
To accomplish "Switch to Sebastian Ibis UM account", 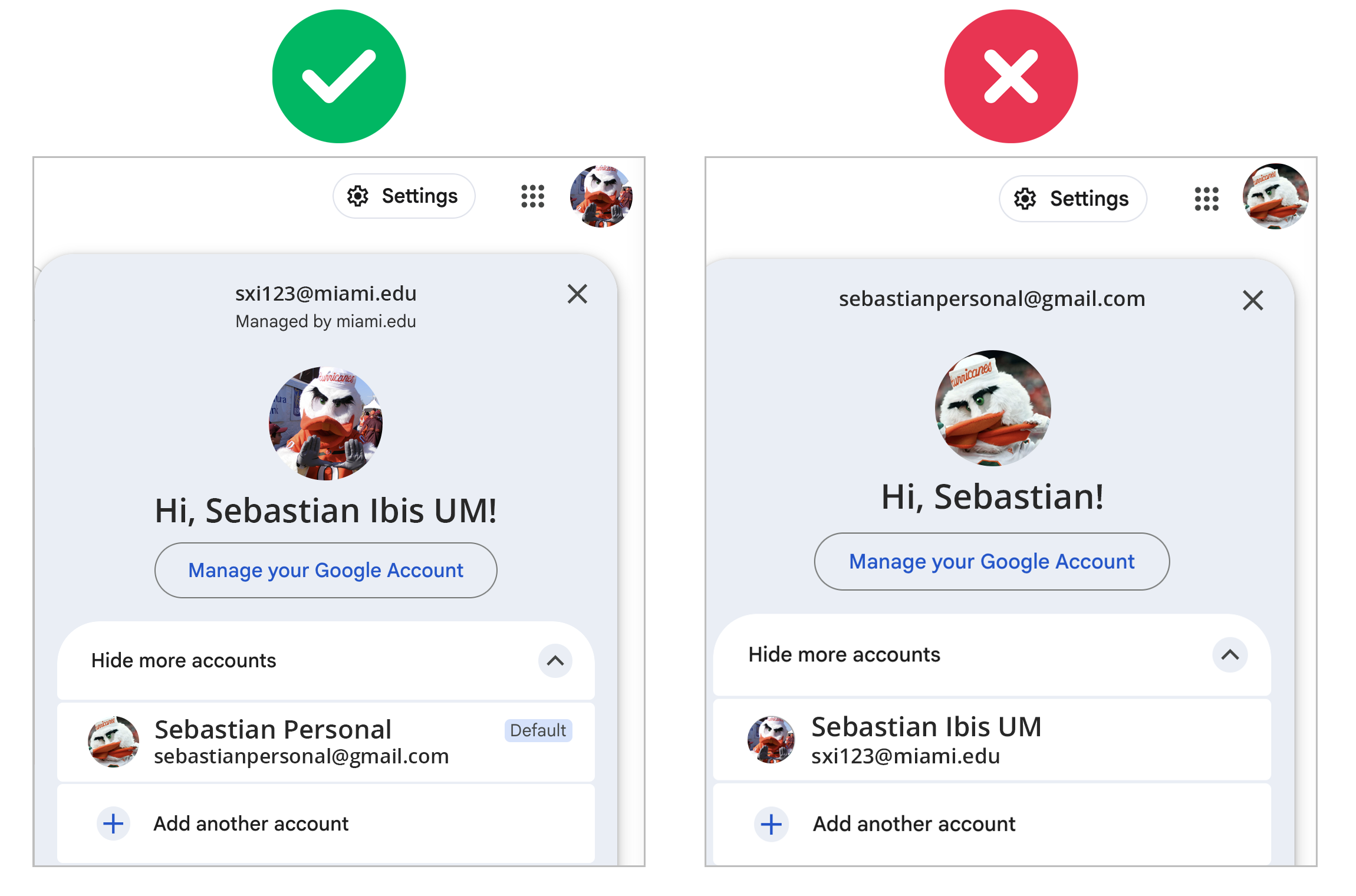I will (926, 740).
